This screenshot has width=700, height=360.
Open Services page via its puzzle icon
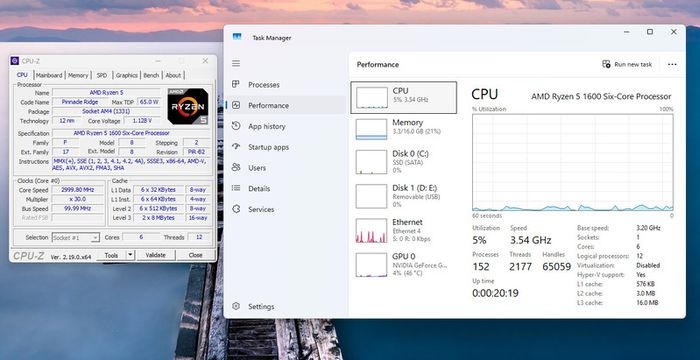[236, 209]
